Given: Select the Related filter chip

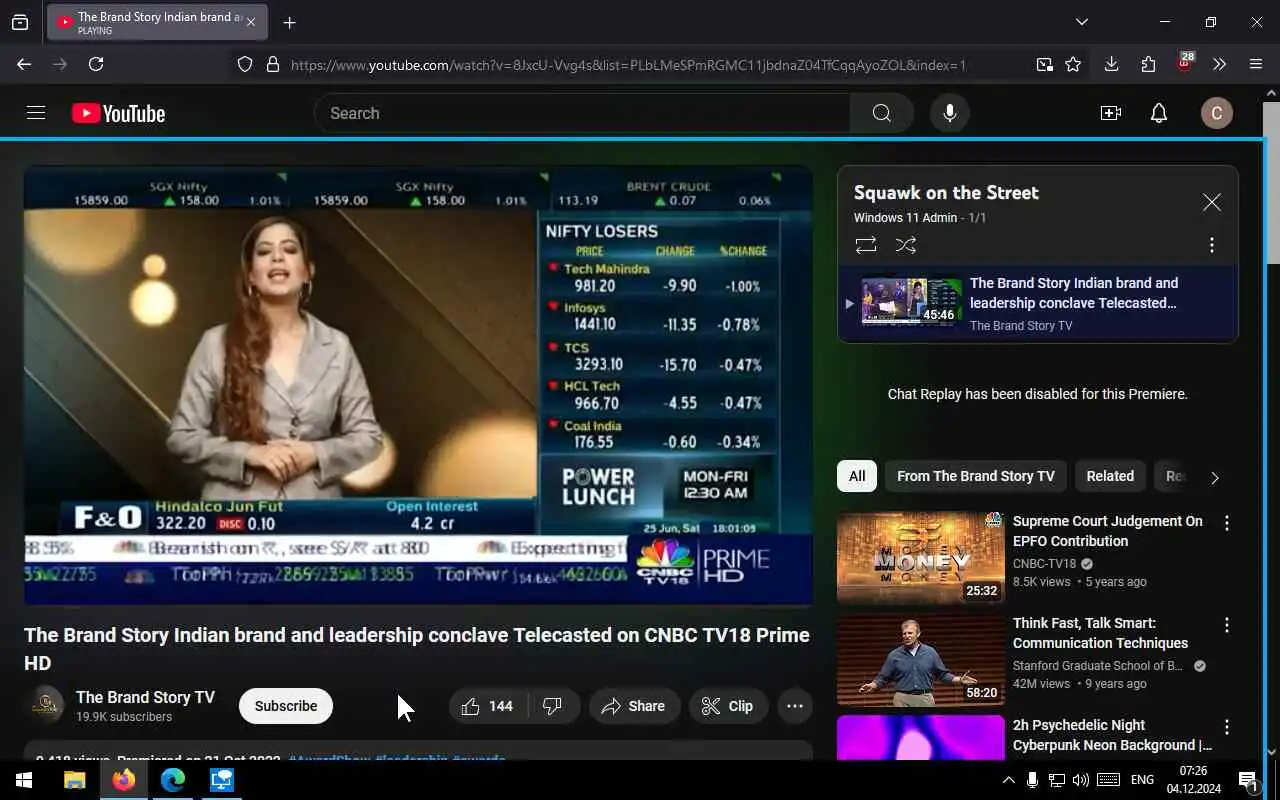Looking at the screenshot, I should coord(1110,476).
